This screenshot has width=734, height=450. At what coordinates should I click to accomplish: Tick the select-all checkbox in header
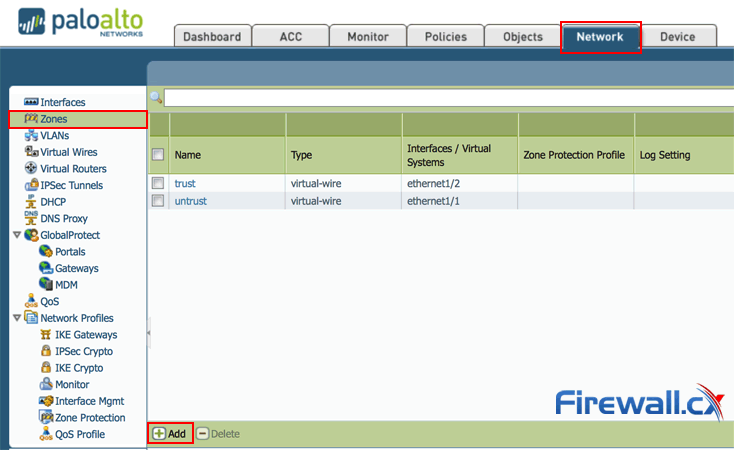[158, 154]
